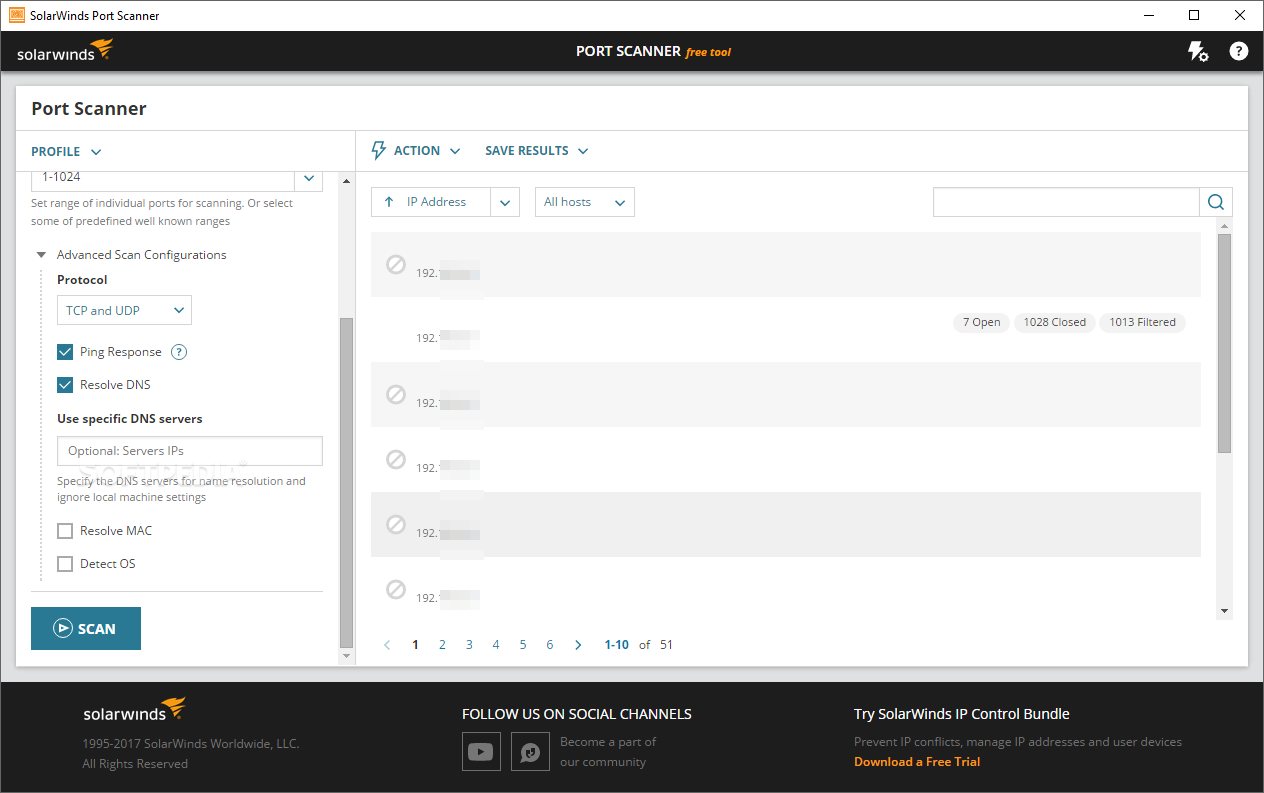Click the results list scrollbar thumb
The width and height of the screenshot is (1264, 793).
pos(1224,343)
